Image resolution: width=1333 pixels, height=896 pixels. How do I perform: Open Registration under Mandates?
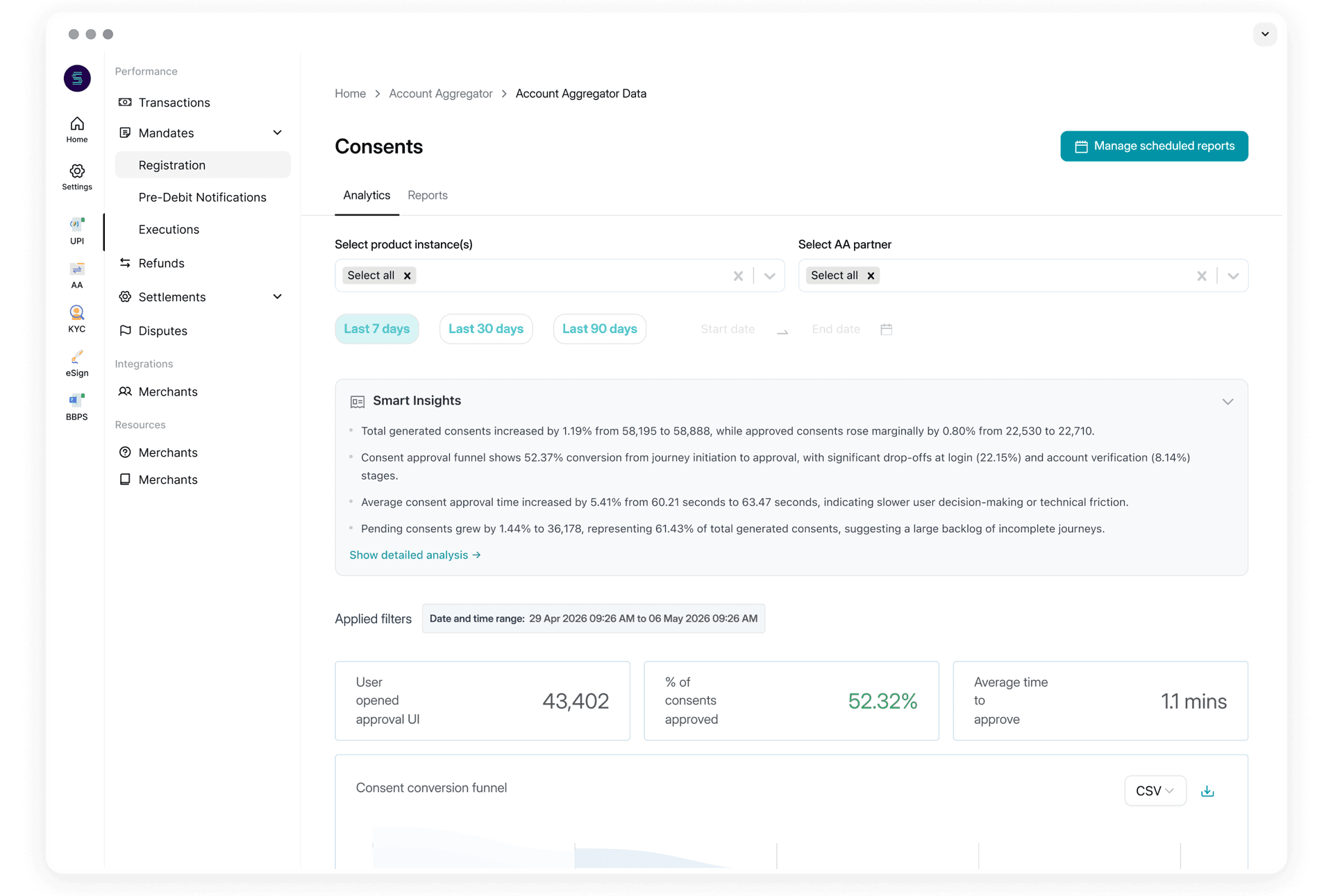click(203, 165)
